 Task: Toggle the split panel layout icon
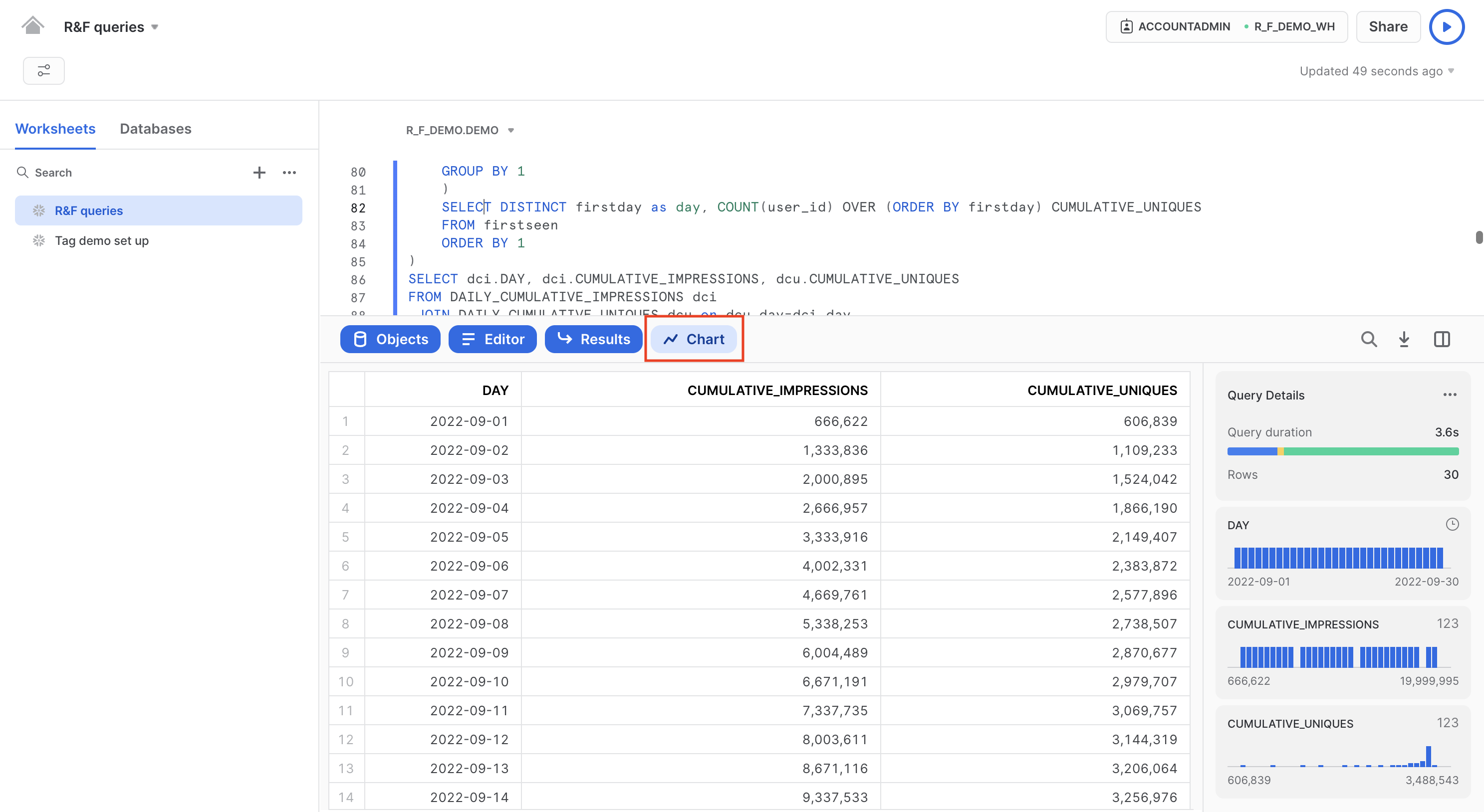1442,339
